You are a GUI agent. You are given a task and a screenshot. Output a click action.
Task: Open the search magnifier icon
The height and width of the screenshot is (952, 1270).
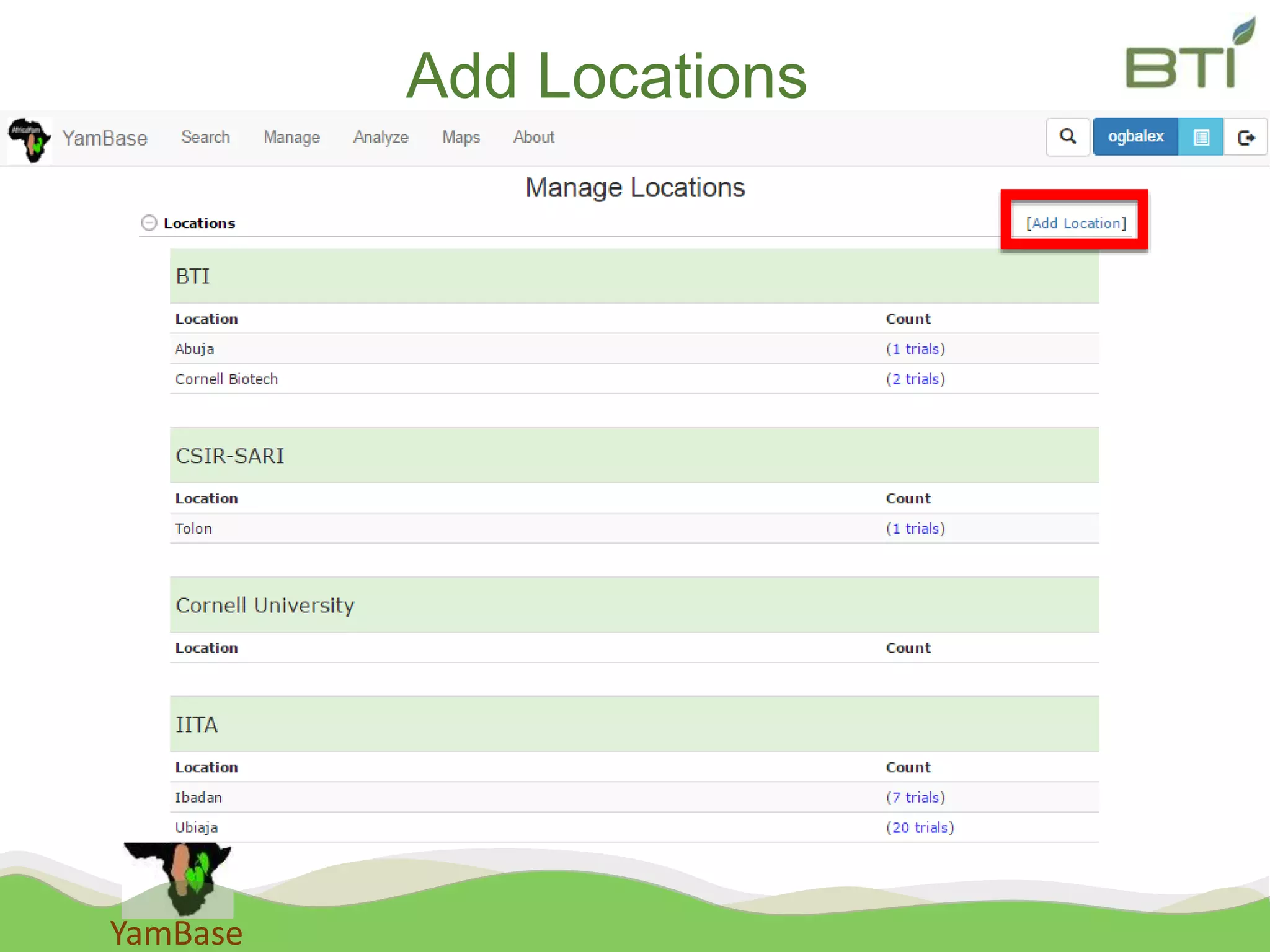[1067, 137]
